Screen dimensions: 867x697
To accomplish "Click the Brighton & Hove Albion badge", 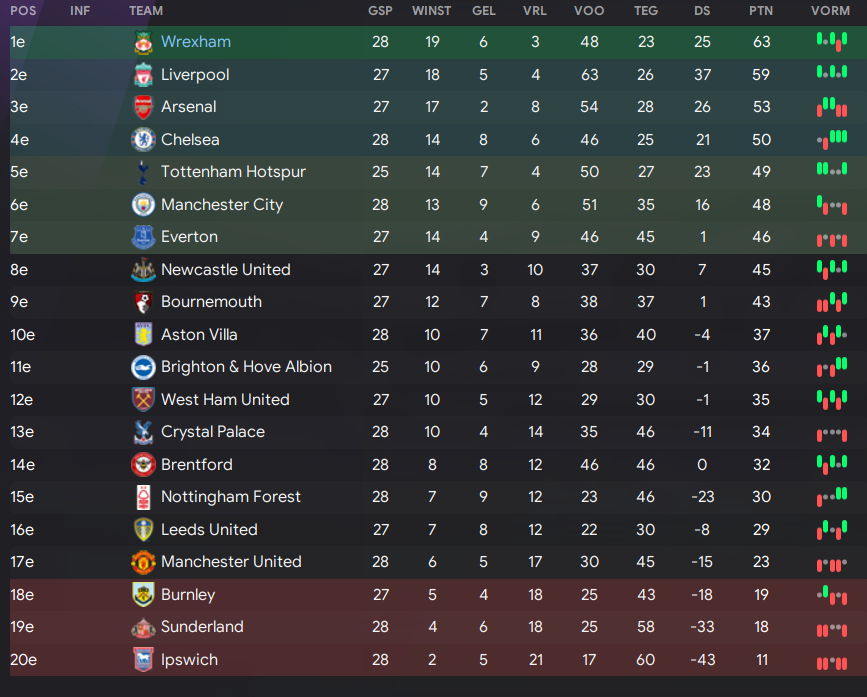I will pyautogui.click(x=143, y=367).
